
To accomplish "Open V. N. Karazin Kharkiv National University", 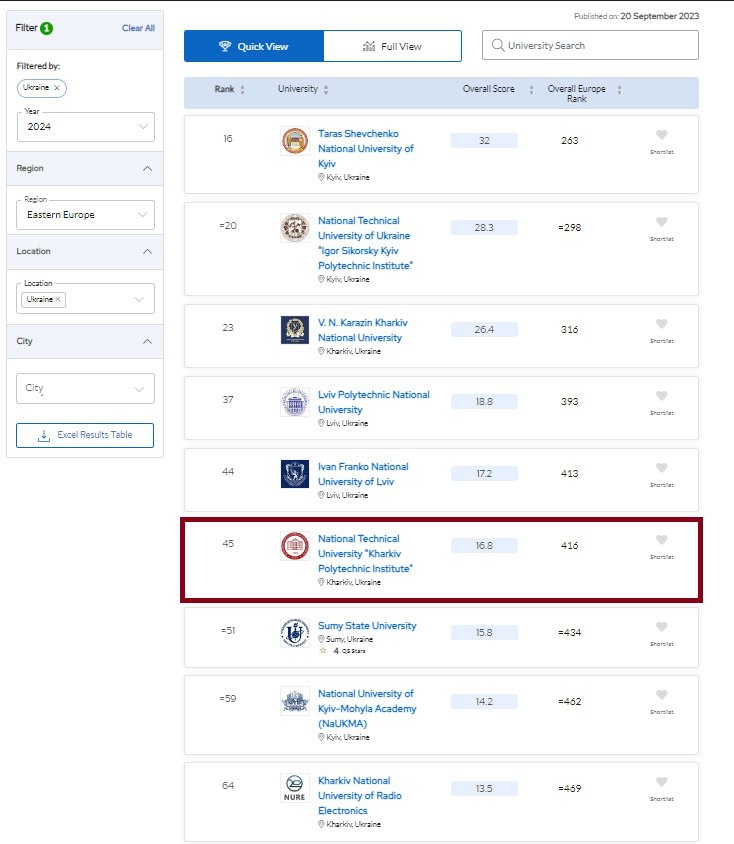I will (x=362, y=330).
